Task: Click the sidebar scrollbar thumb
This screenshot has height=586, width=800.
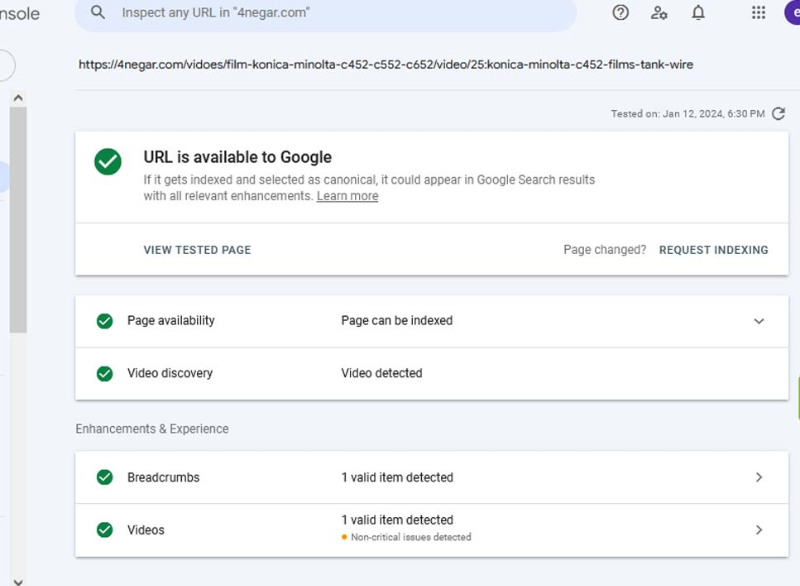Action: click(18, 219)
